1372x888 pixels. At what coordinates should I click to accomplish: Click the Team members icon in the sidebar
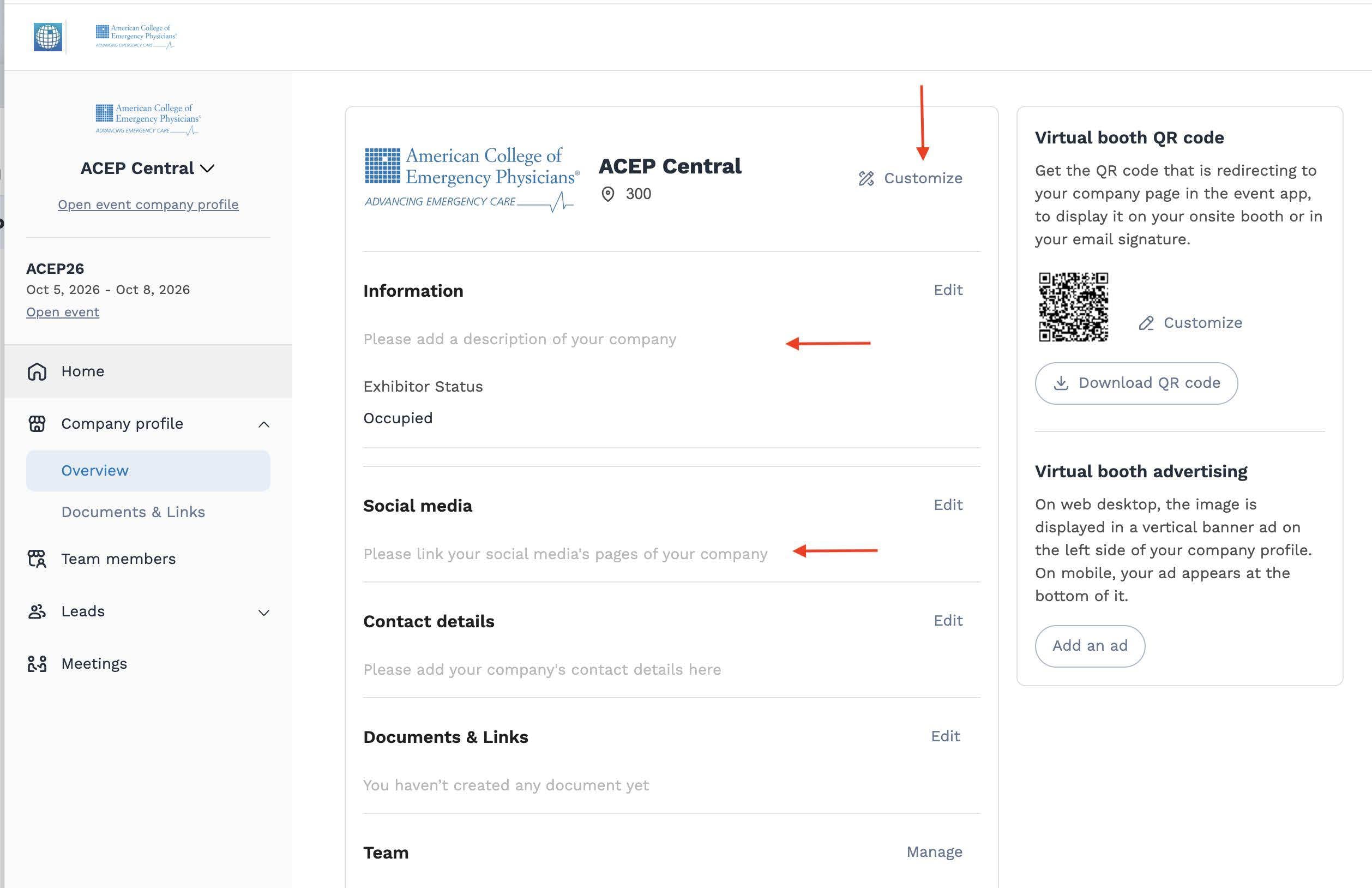37,559
